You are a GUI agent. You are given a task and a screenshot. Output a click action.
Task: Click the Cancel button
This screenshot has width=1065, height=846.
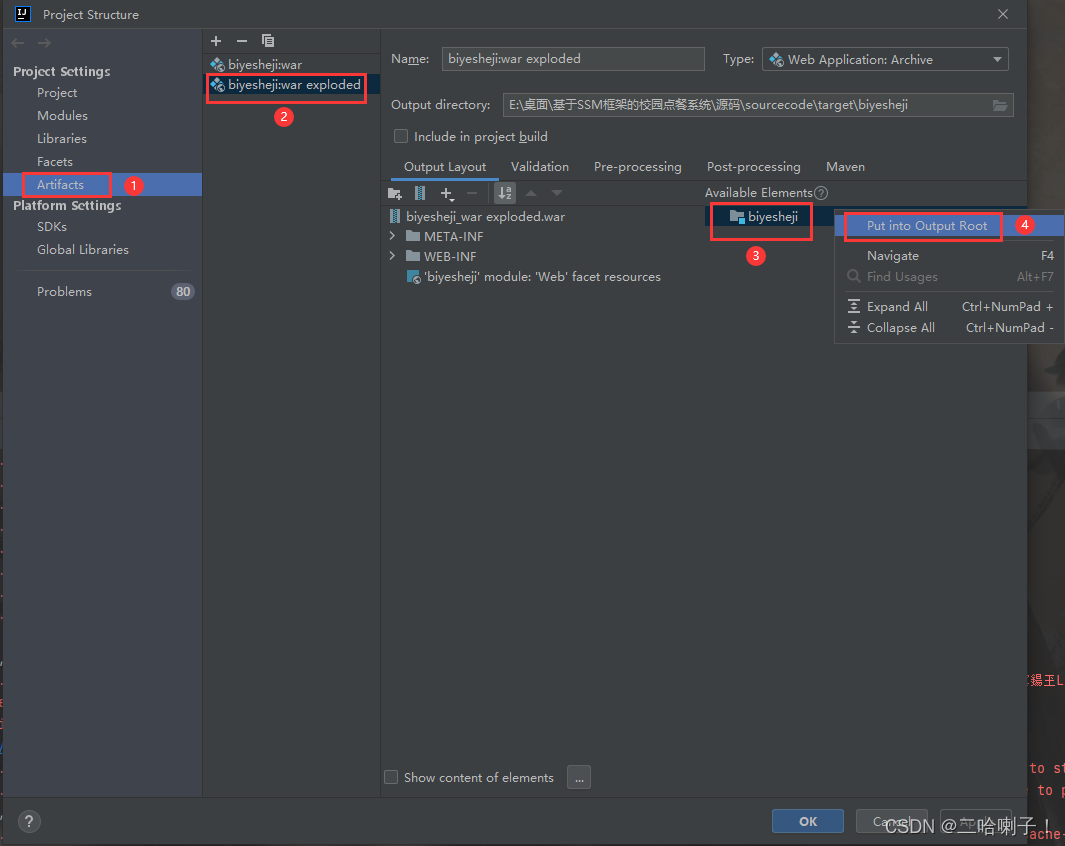coord(891,822)
